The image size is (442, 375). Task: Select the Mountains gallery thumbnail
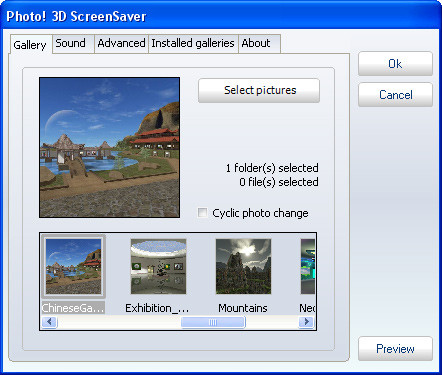243,266
